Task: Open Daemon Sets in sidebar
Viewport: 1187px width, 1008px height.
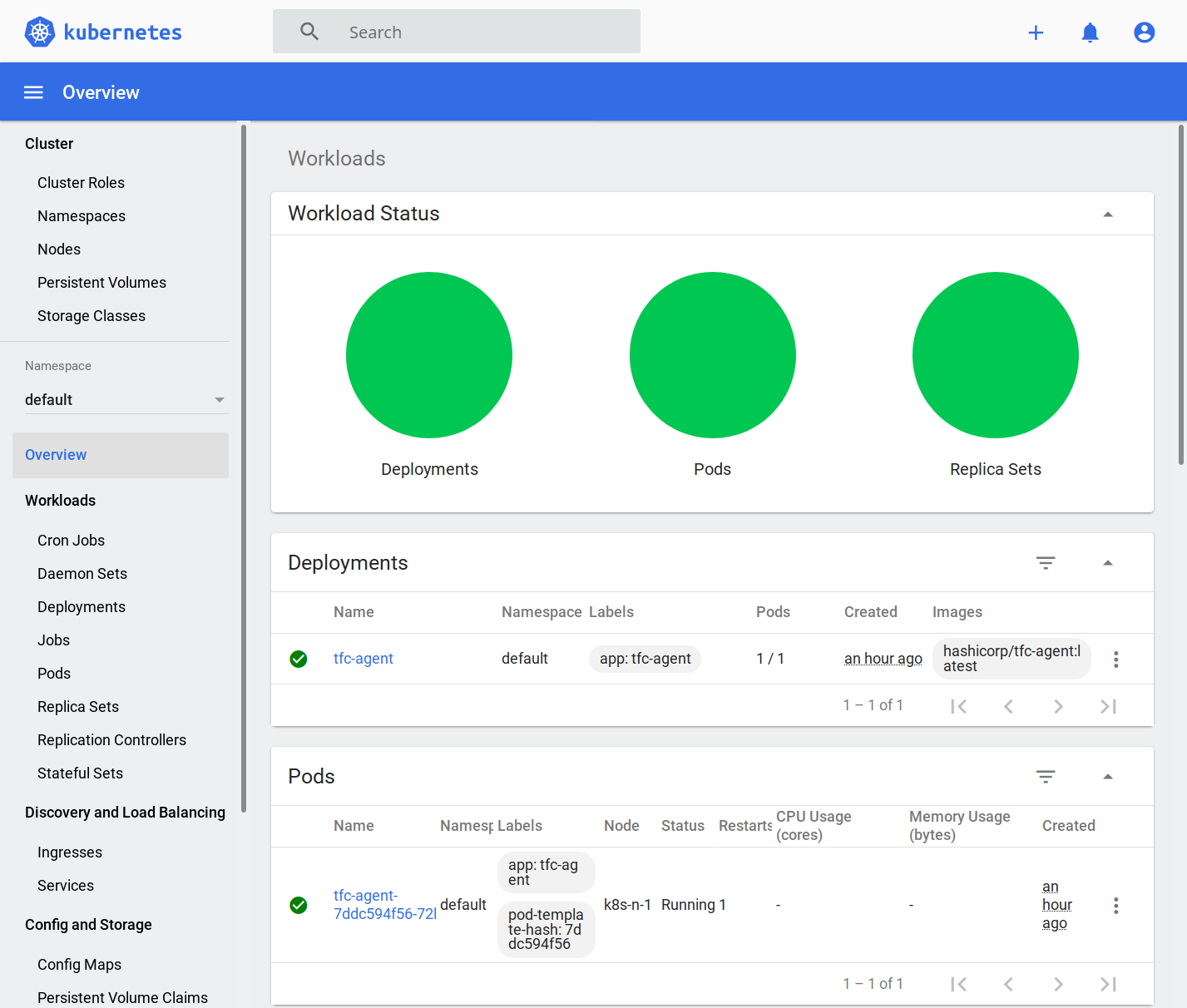Action: pyautogui.click(x=82, y=574)
